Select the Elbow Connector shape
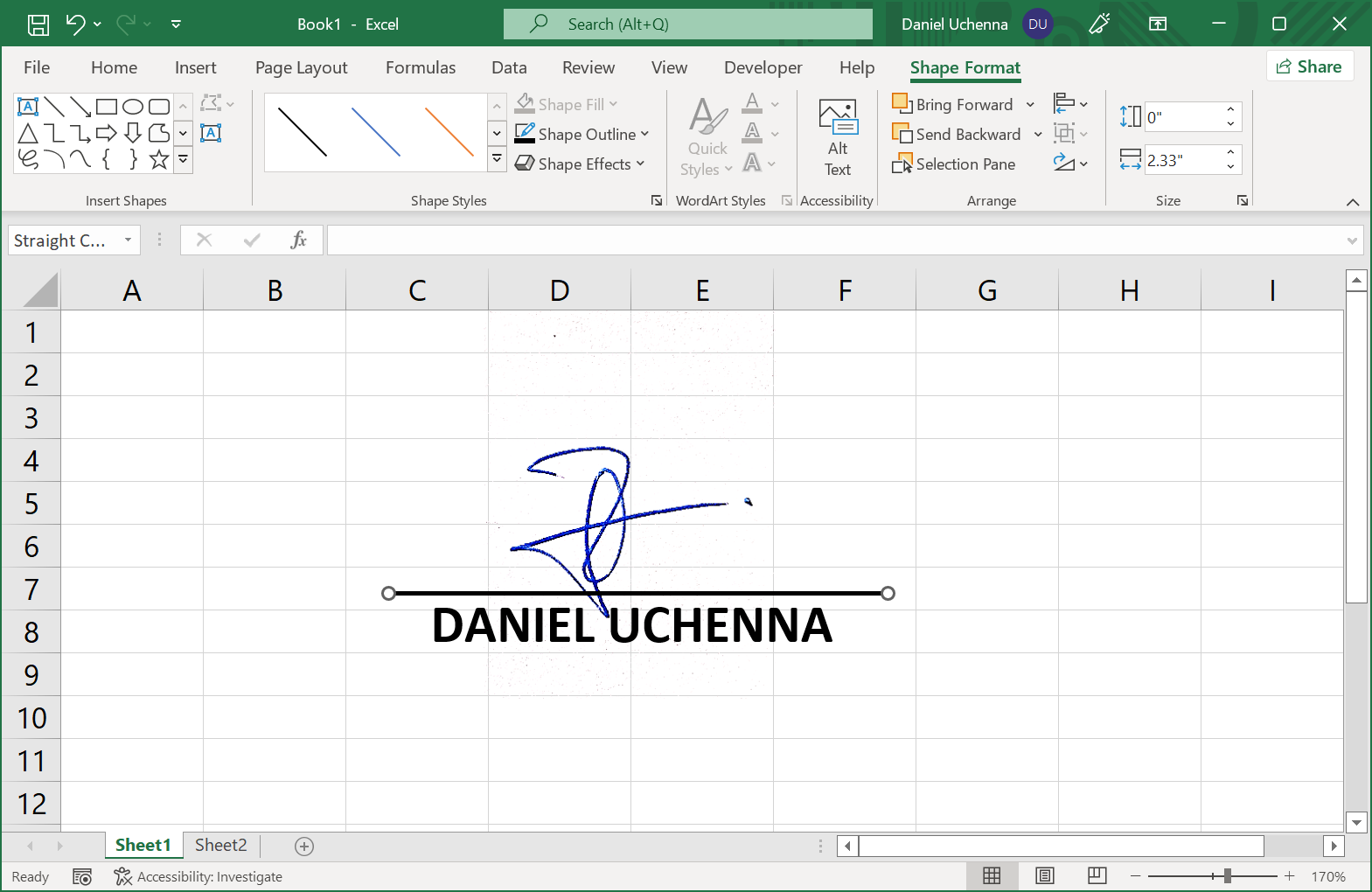 point(54,133)
